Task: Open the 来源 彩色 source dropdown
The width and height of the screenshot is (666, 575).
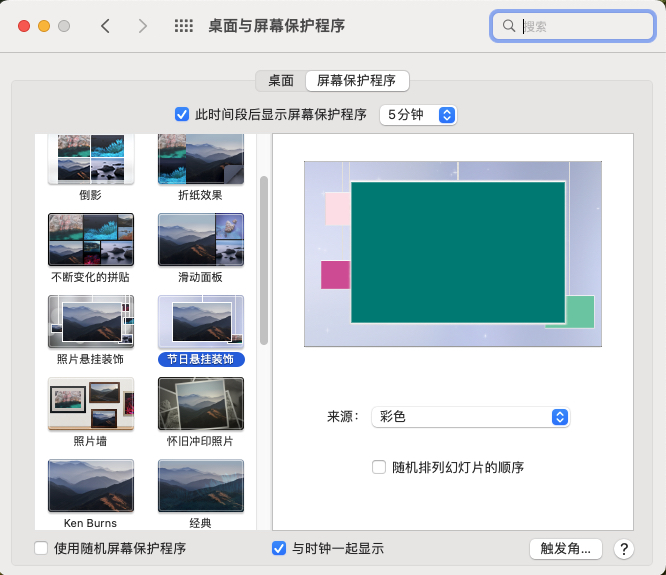Action: click(469, 417)
